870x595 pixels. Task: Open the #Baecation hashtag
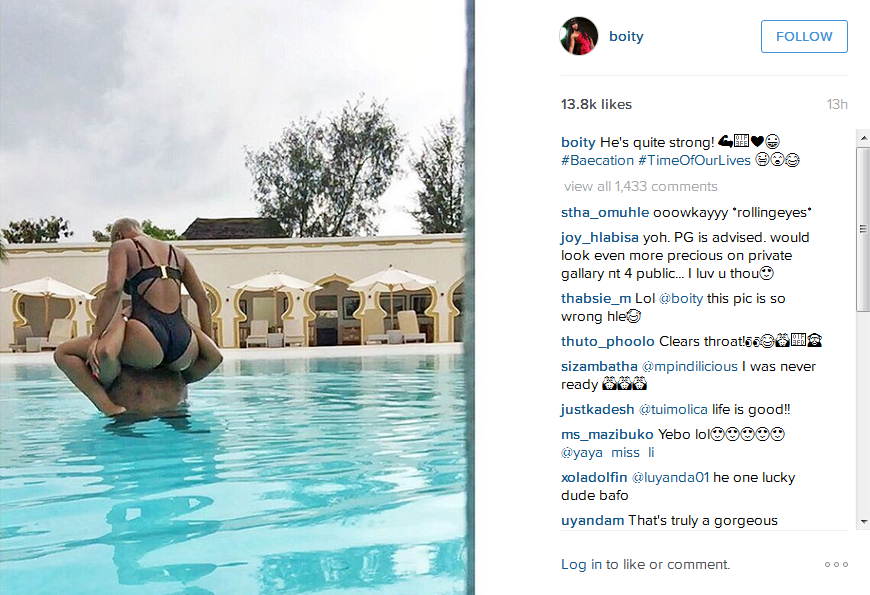(x=597, y=160)
